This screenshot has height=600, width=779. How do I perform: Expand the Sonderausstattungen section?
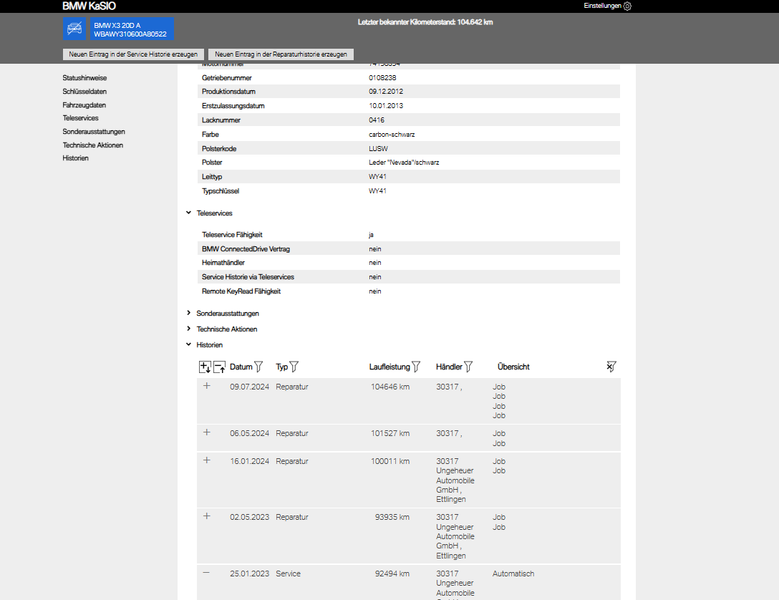(x=189, y=313)
